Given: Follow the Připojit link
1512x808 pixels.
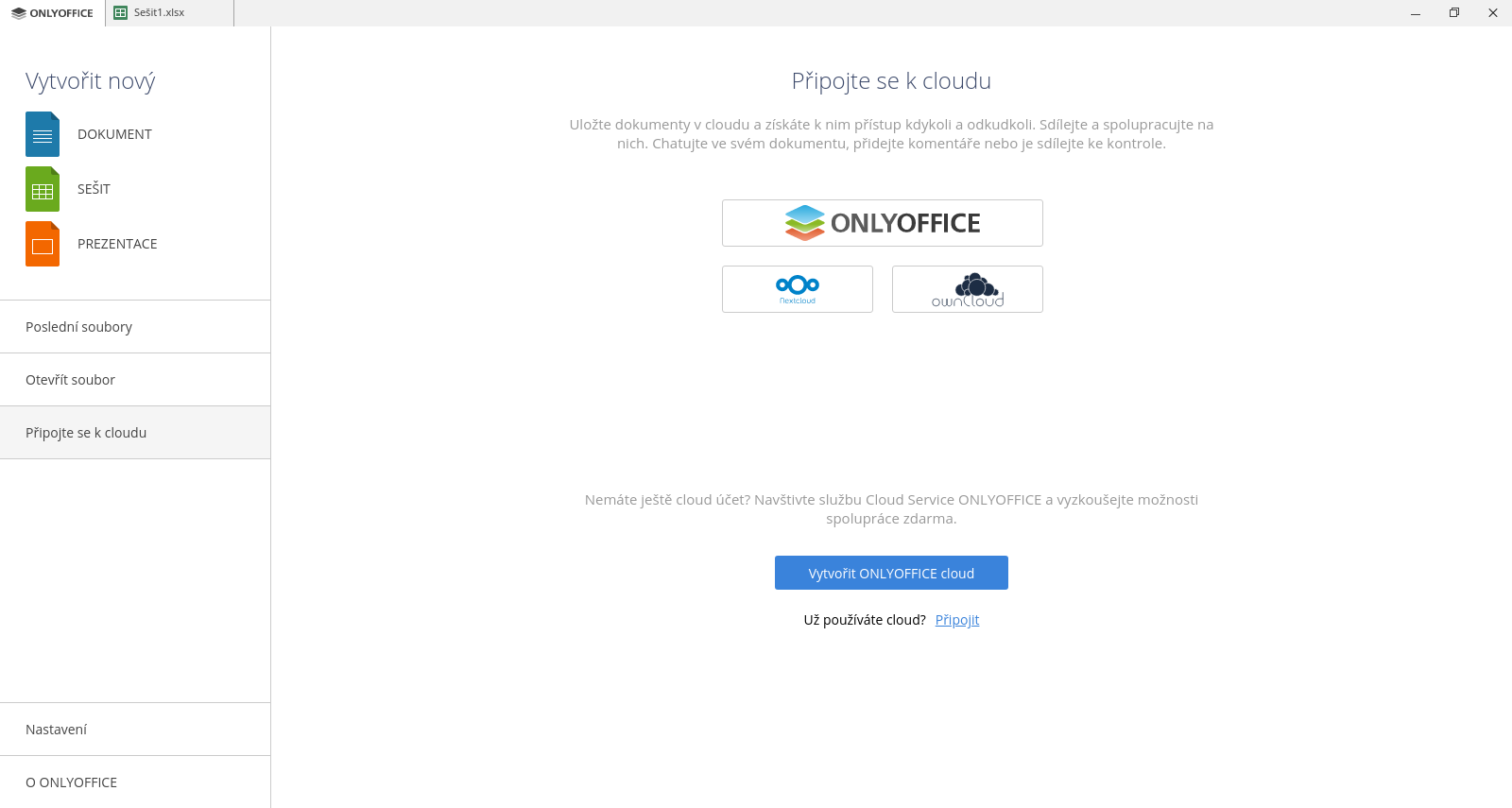Looking at the screenshot, I should [957, 620].
